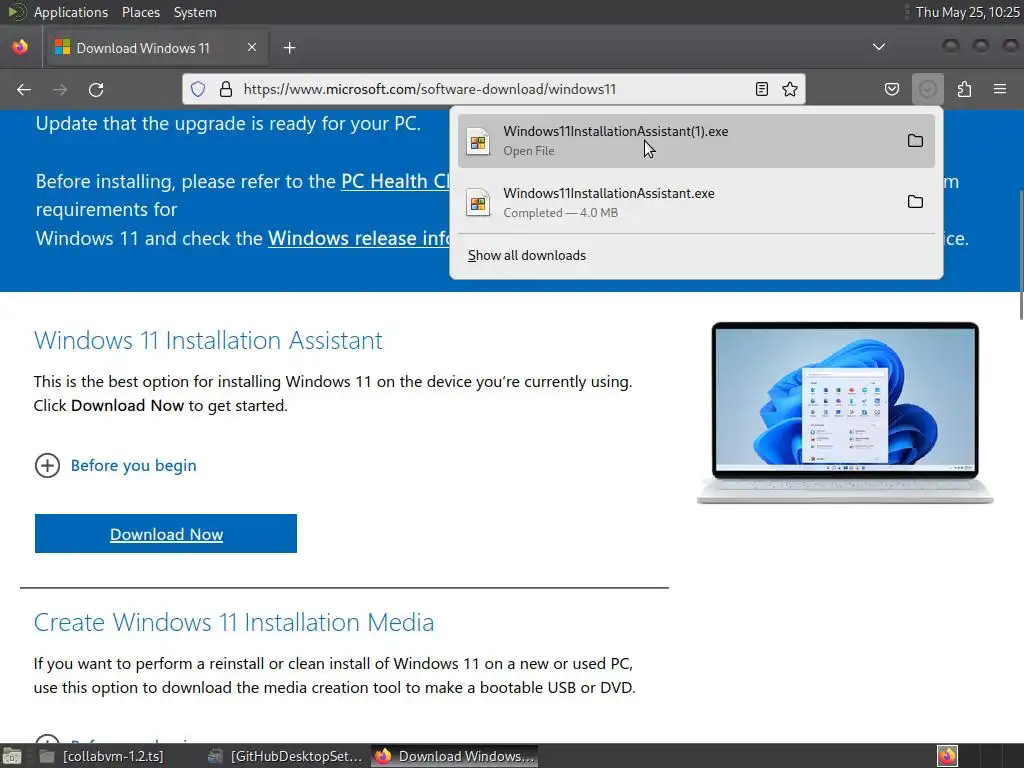Image resolution: width=1024 pixels, height=768 pixels.
Task: Follow the PC Health Check link
Action: click(395, 181)
